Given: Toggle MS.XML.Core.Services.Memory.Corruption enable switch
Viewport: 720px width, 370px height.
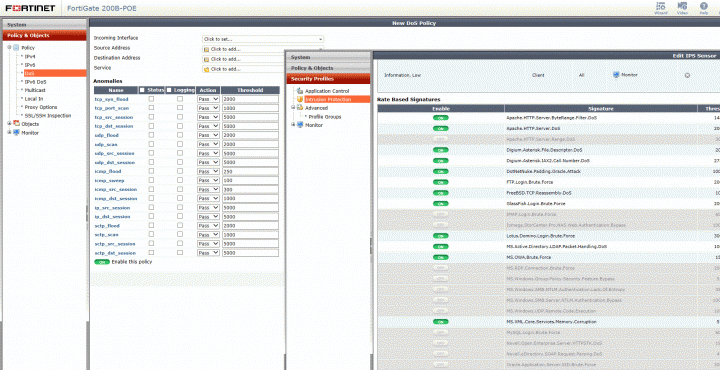Looking at the screenshot, I should coord(441,322).
